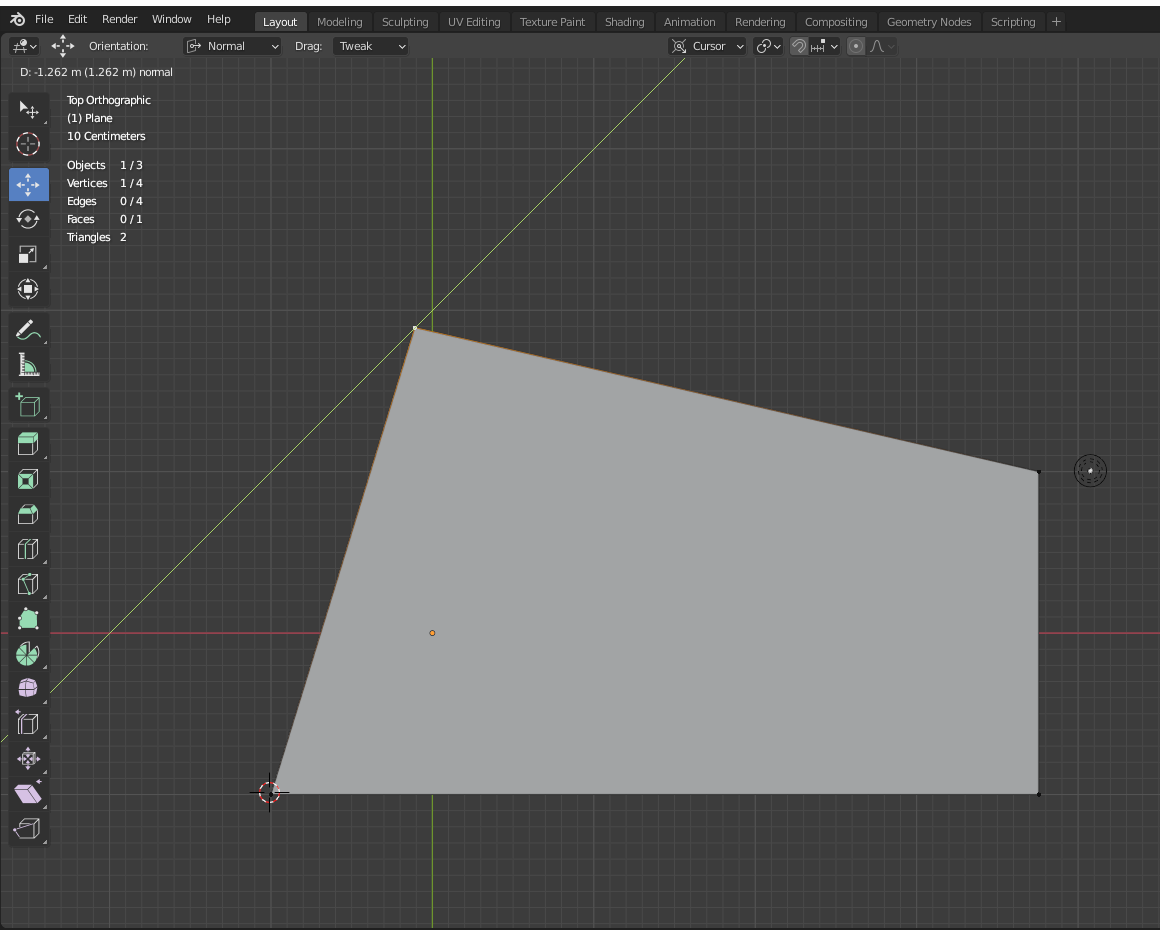Add a new workspace with plus button
Screen dimensions: 1160x930
pyautogui.click(x=1056, y=22)
